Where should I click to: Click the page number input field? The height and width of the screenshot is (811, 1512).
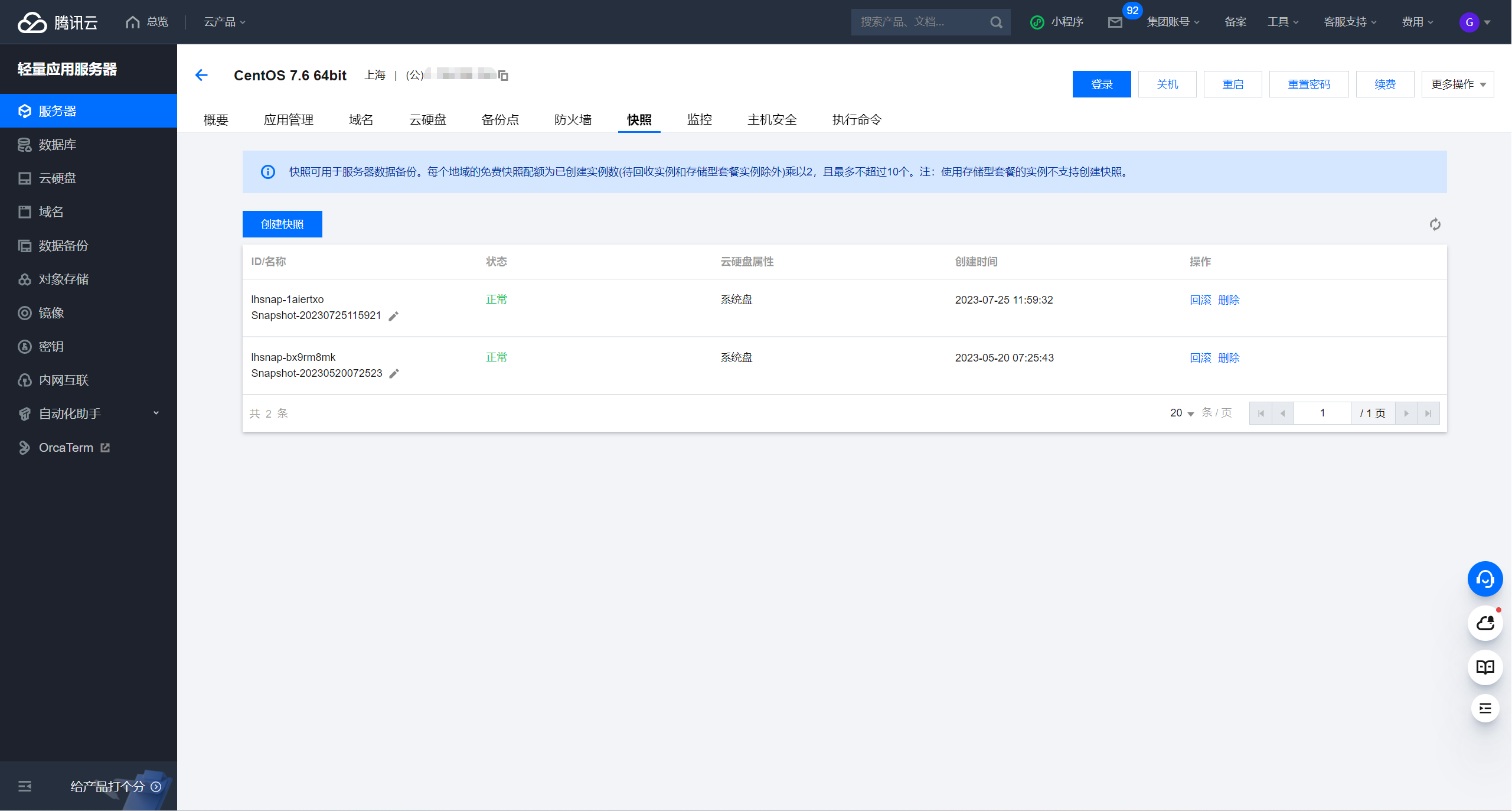pos(1322,413)
